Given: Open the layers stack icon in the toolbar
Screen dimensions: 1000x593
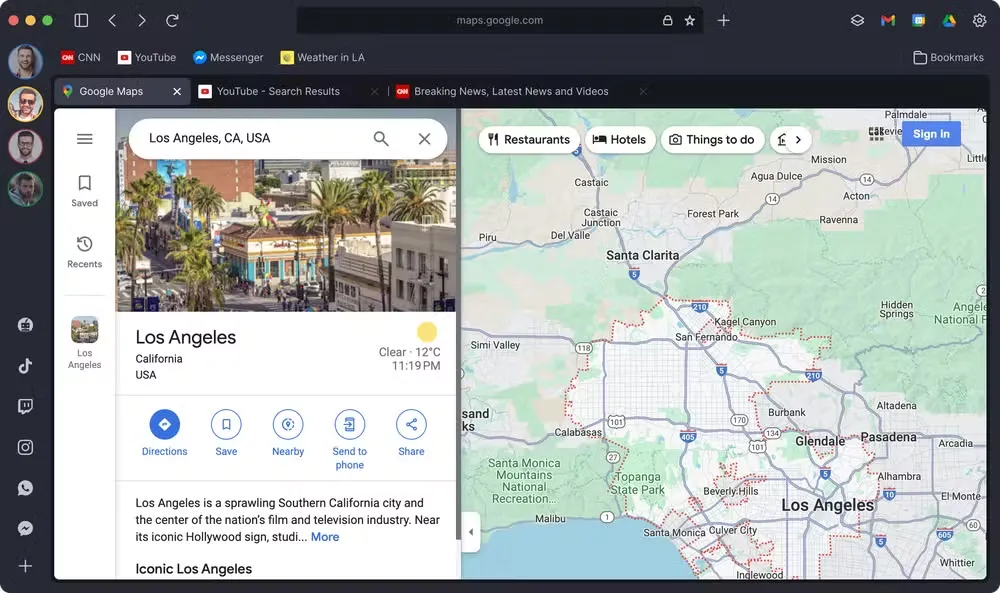Looking at the screenshot, I should [857, 20].
